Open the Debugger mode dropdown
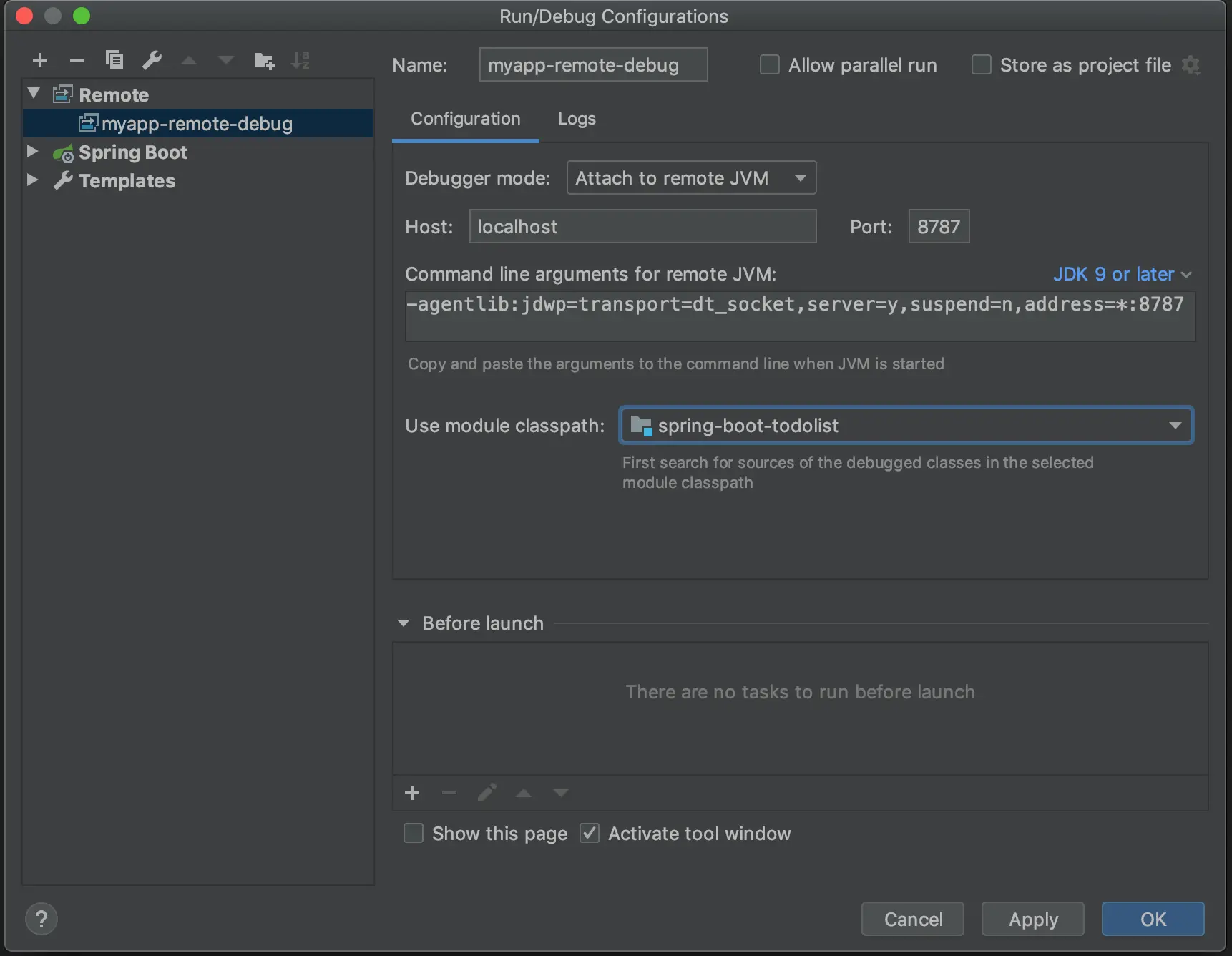 [691, 178]
